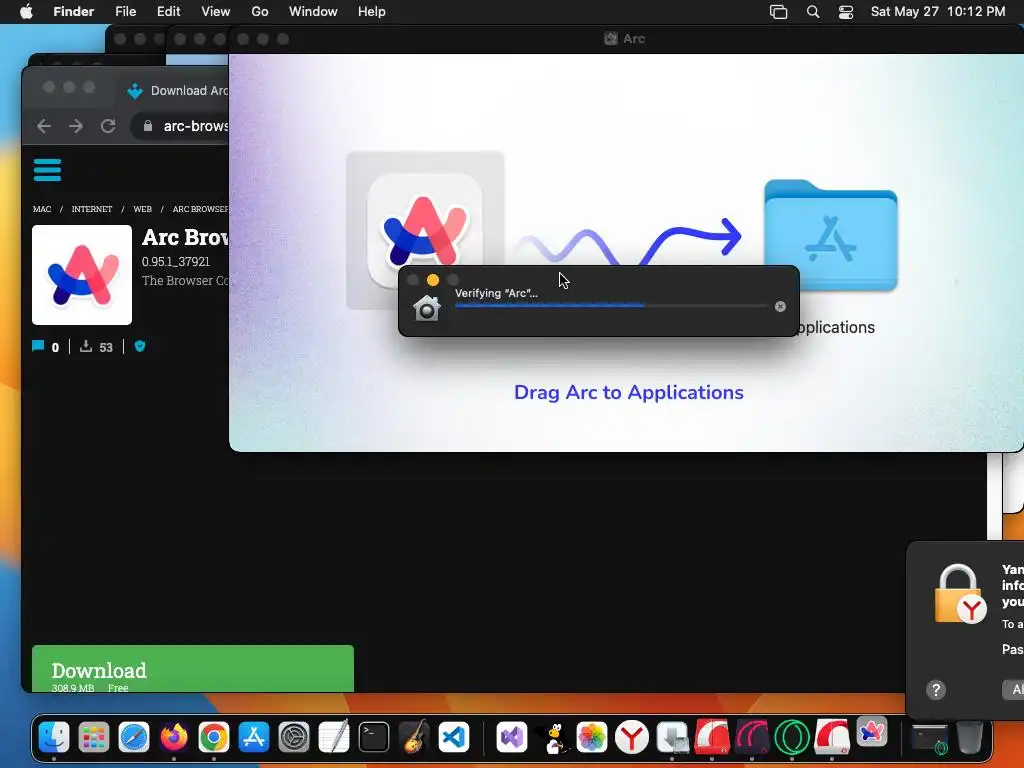
Task: Open the green Opera ring Dock icon
Action: point(792,737)
